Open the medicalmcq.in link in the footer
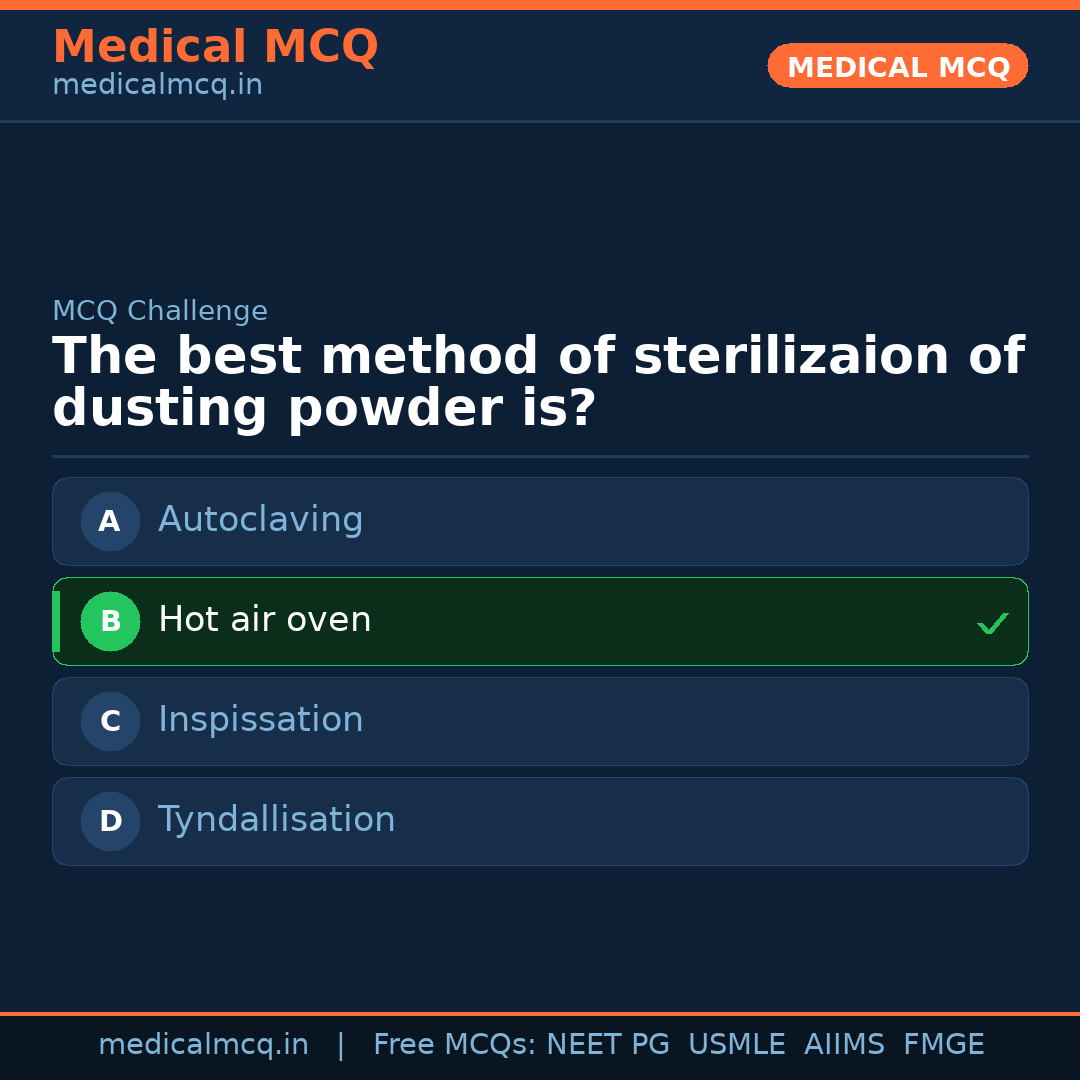The height and width of the screenshot is (1080, 1080). pyautogui.click(x=203, y=1045)
